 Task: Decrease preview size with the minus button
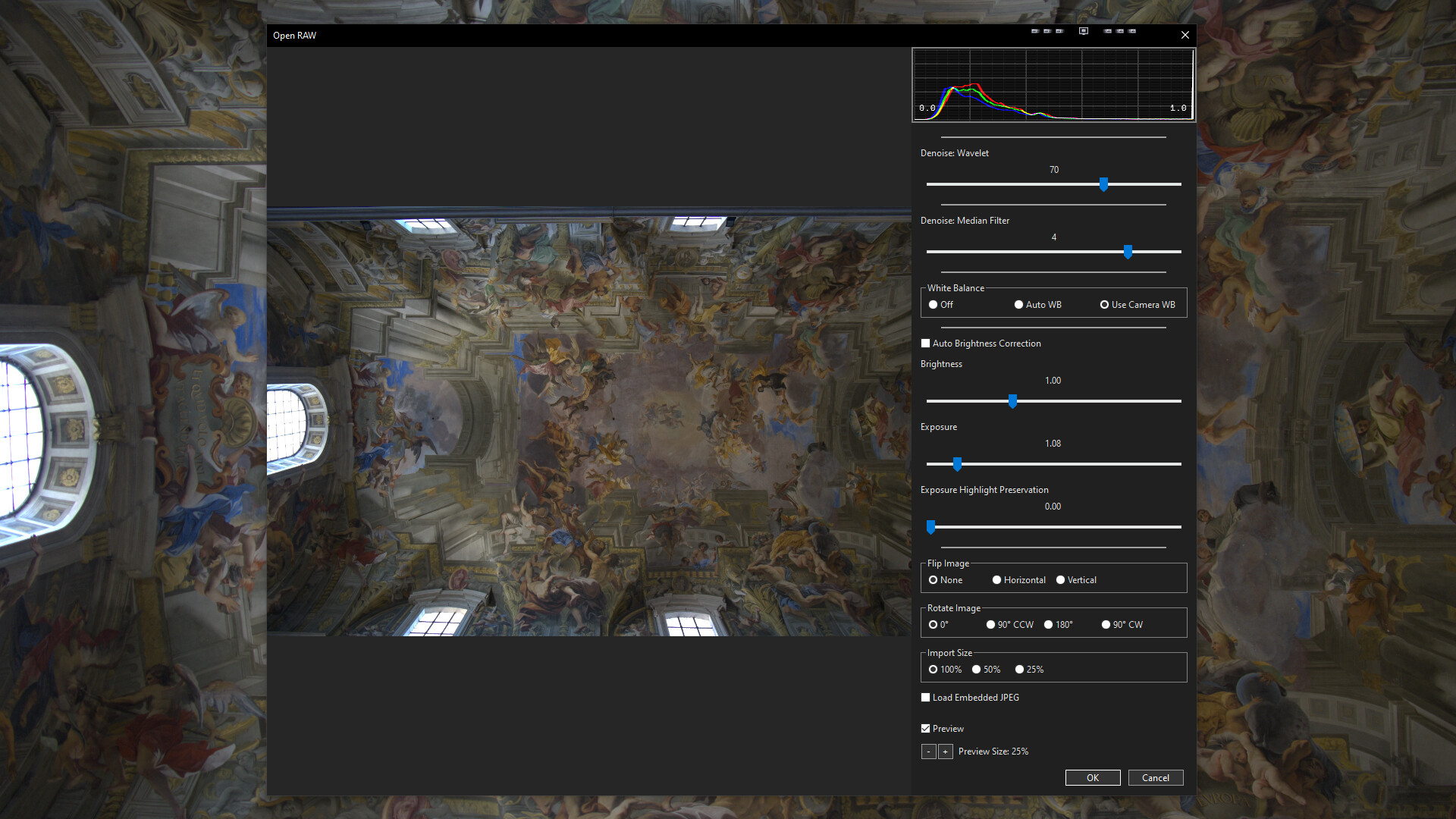[x=928, y=752]
